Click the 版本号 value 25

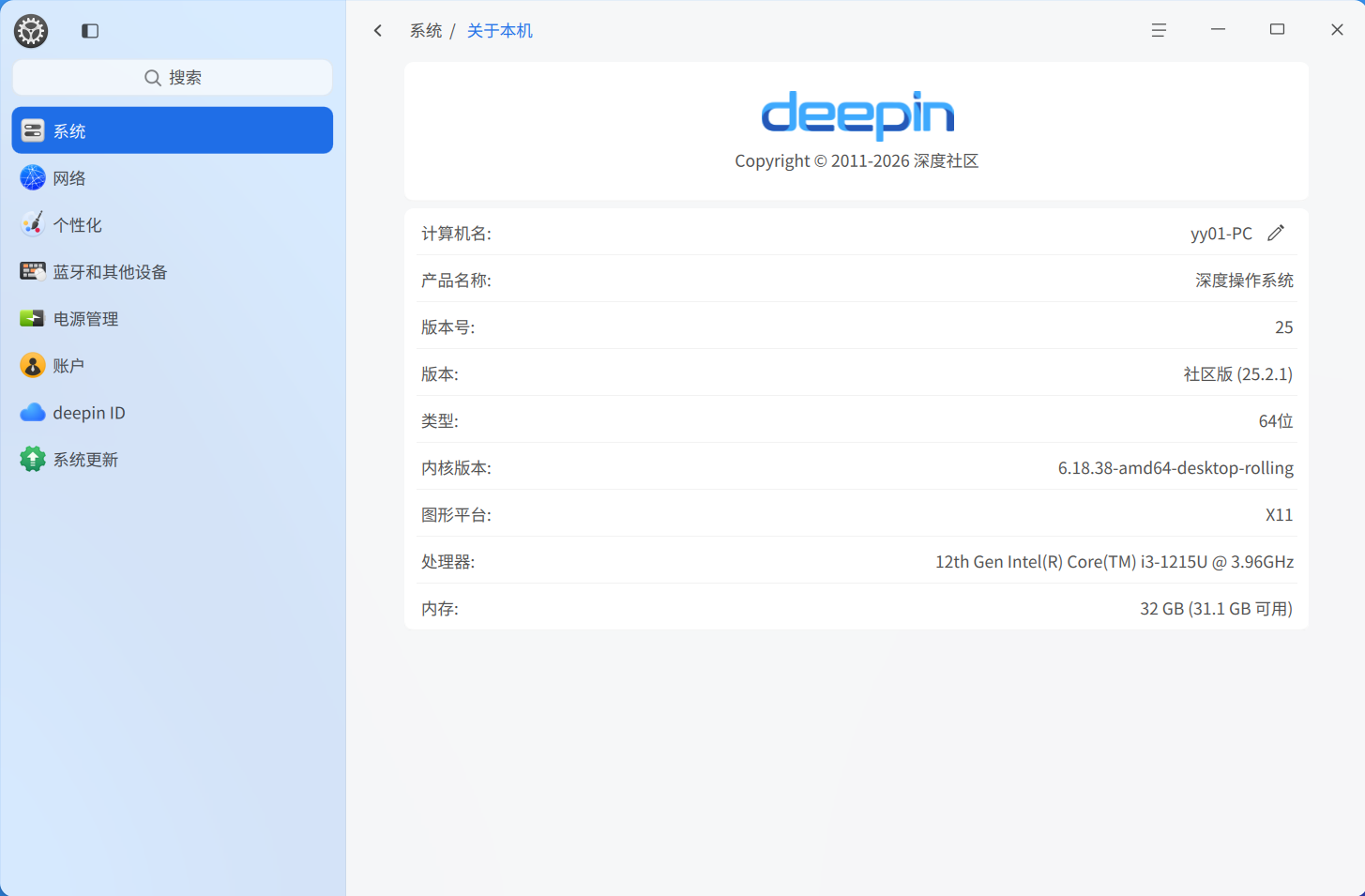coord(1284,327)
